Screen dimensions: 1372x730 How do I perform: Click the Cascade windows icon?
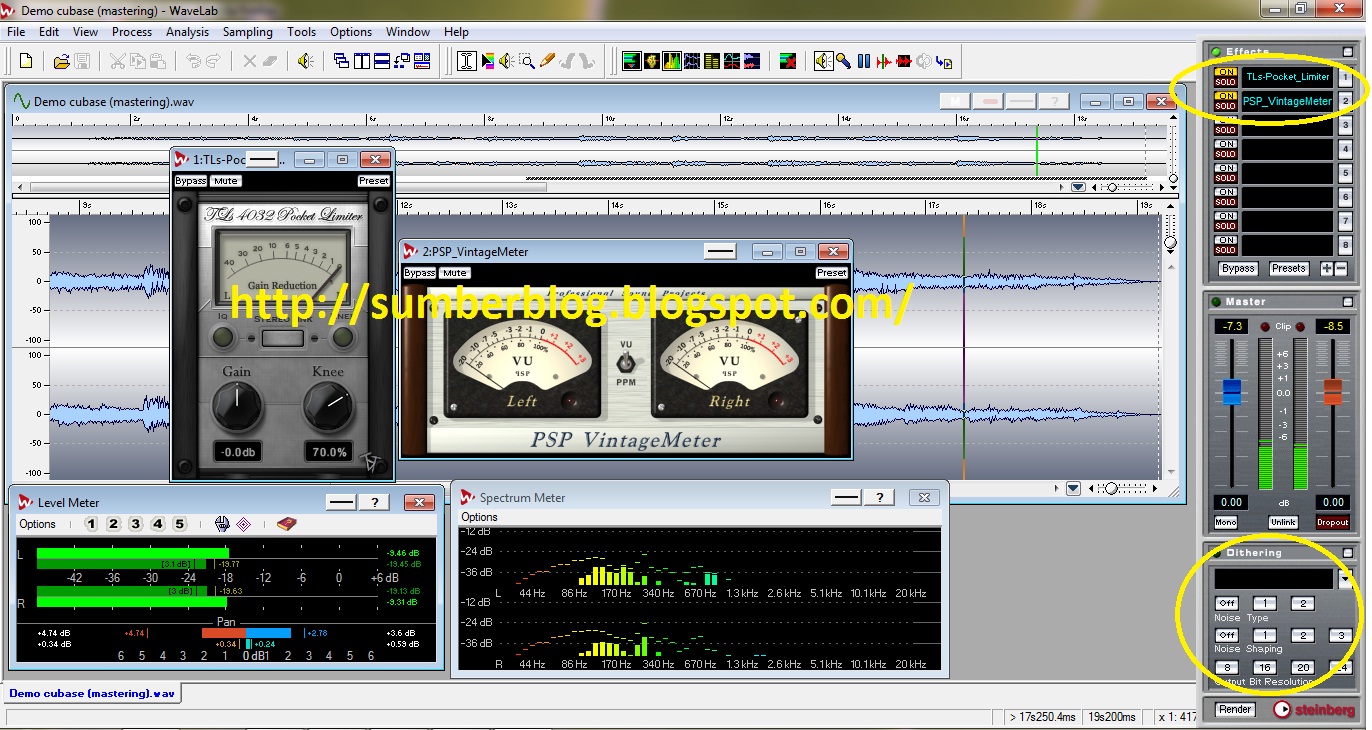click(341, 61)
